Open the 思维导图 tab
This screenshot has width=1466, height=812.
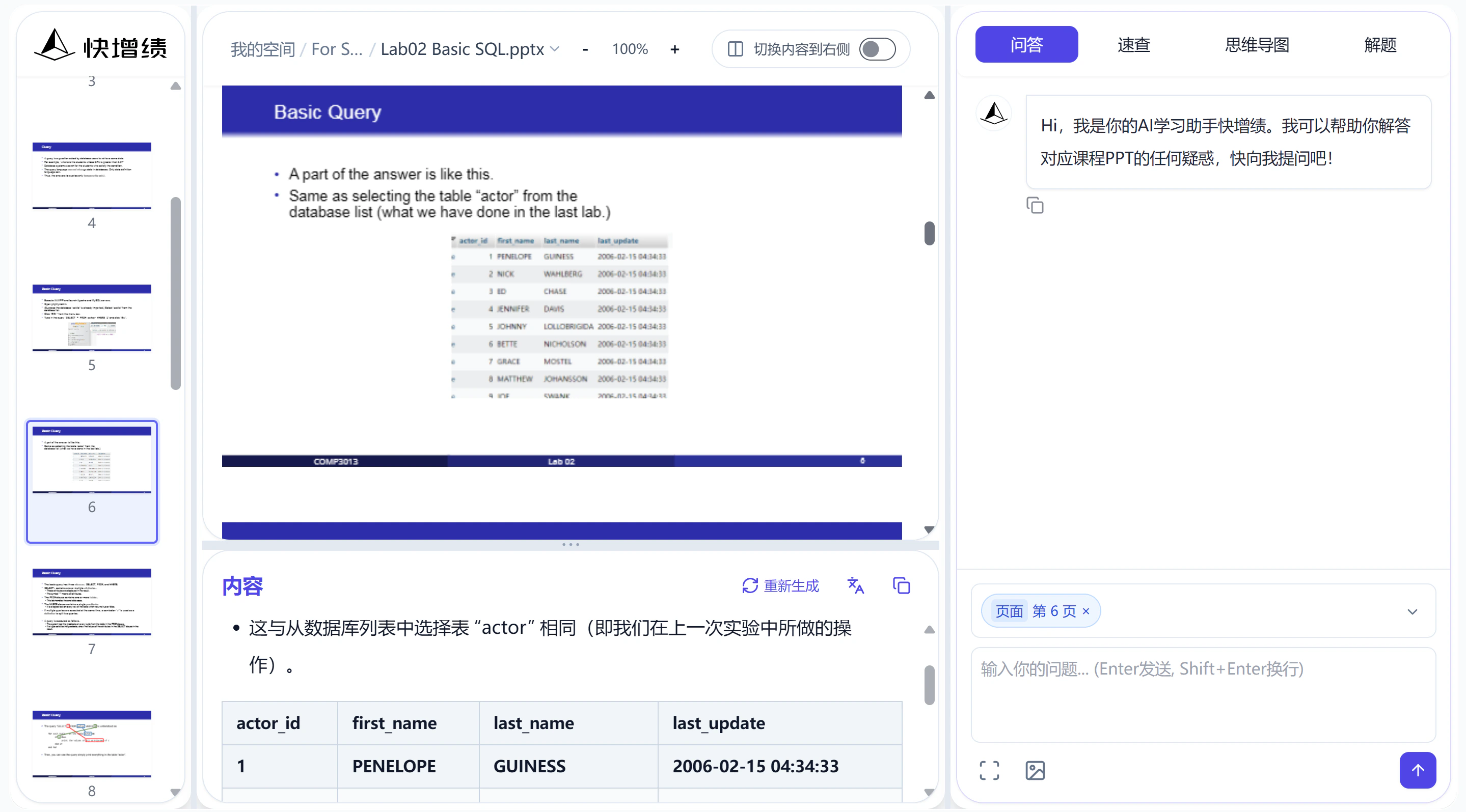coord(1257,44)
